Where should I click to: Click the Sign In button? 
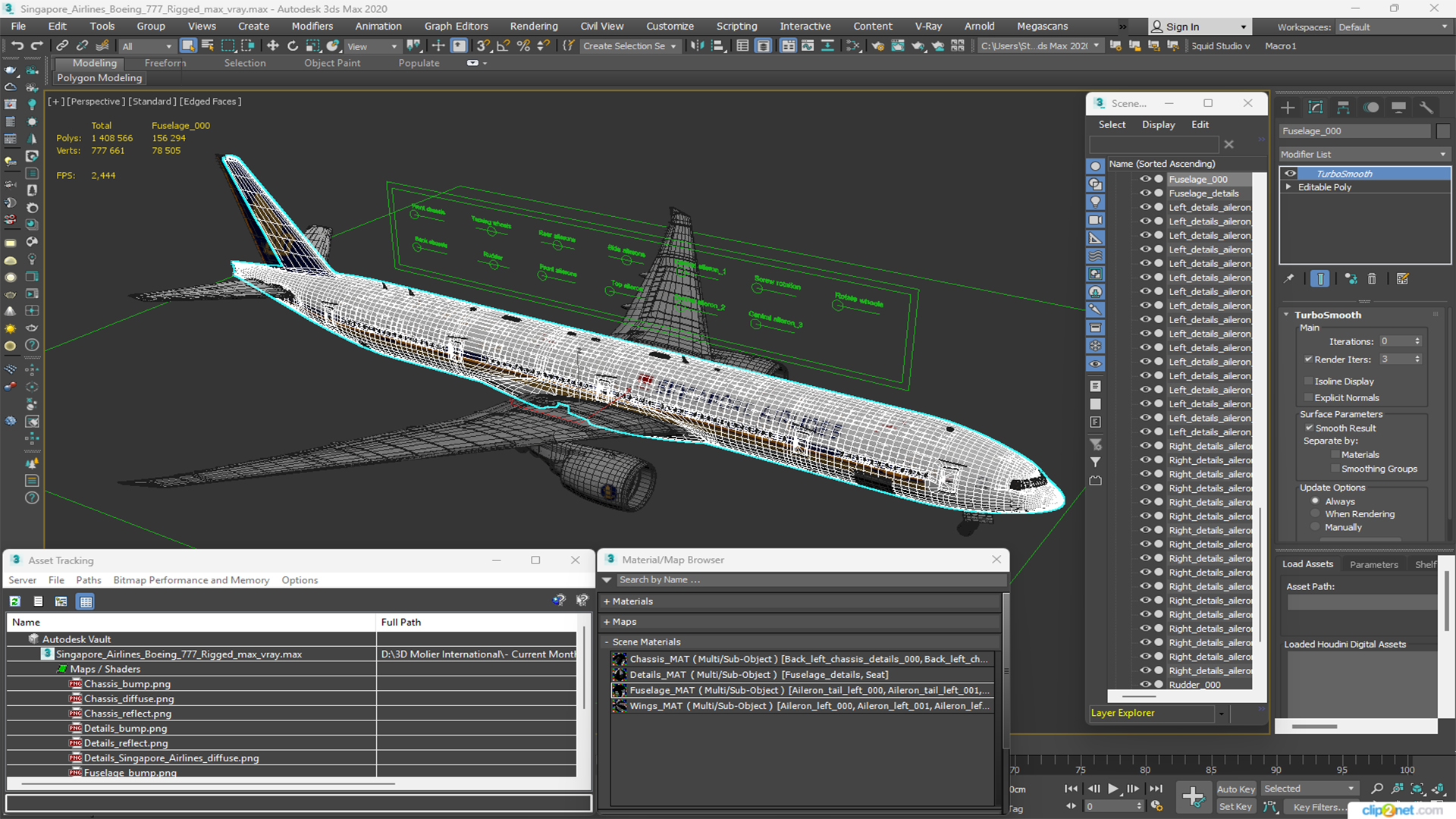tap(1198, 27)
